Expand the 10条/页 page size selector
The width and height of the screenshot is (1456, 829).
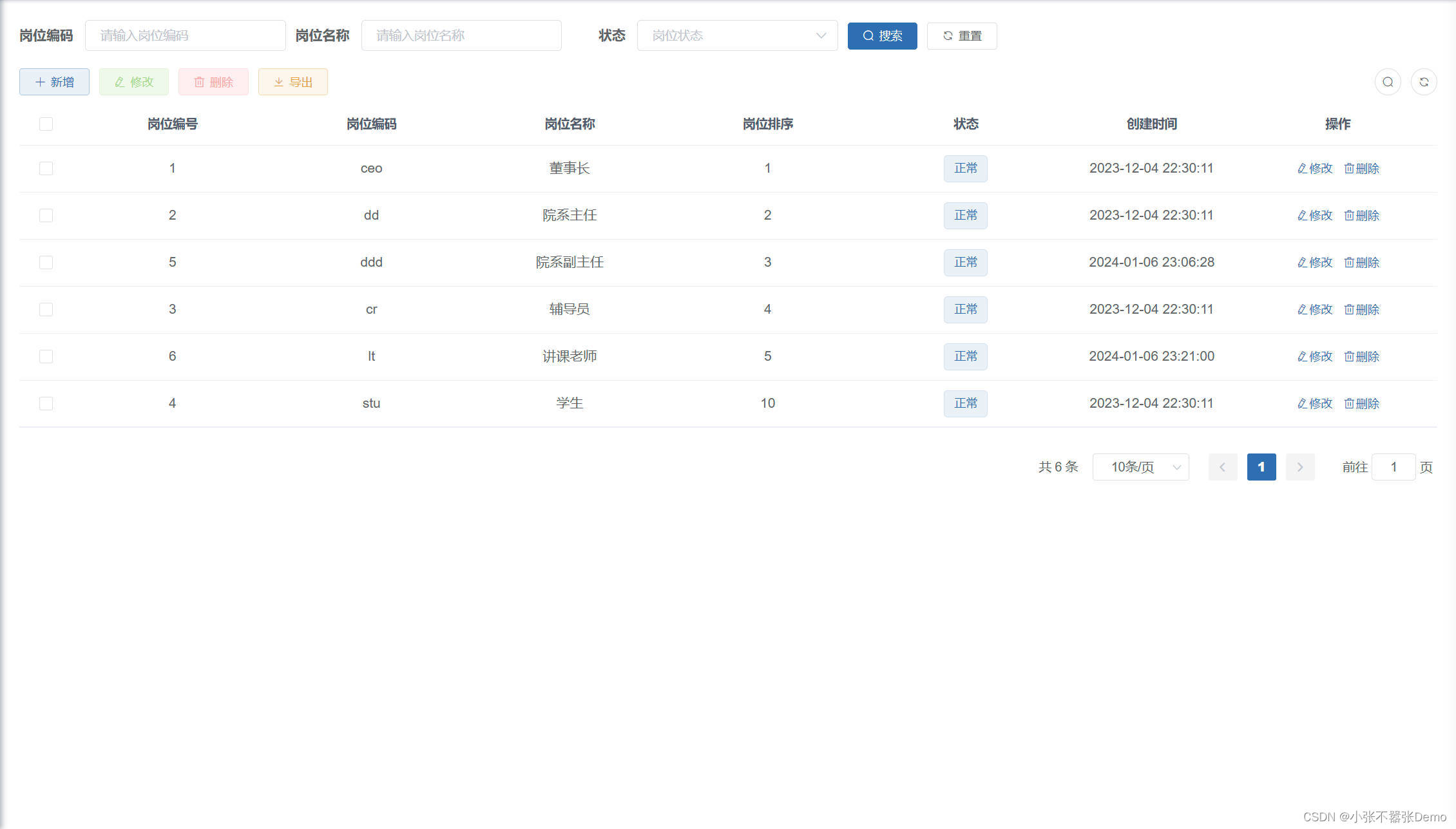(1140, 467)
